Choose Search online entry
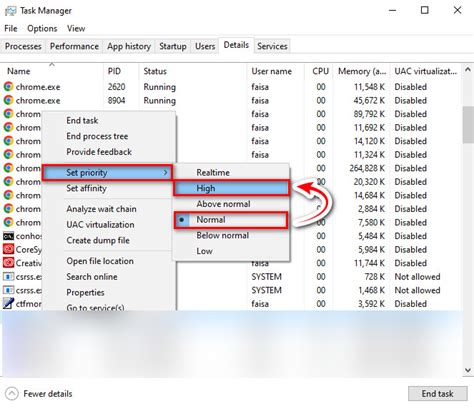Image resolution: width=474 pixels, height=411 pixels. tap(92, 277)
